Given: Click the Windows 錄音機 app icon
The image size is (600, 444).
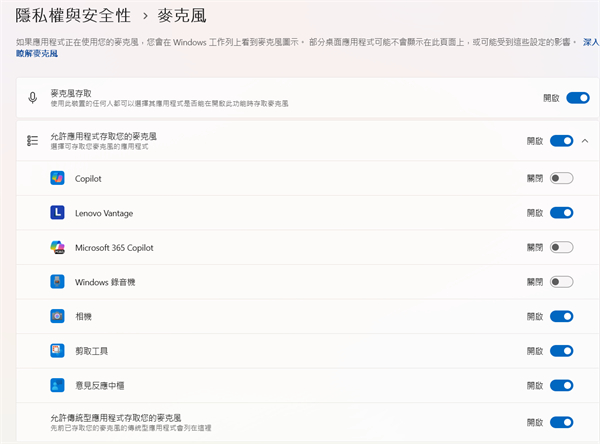Looking at the screenshot, I should (57, 282).
